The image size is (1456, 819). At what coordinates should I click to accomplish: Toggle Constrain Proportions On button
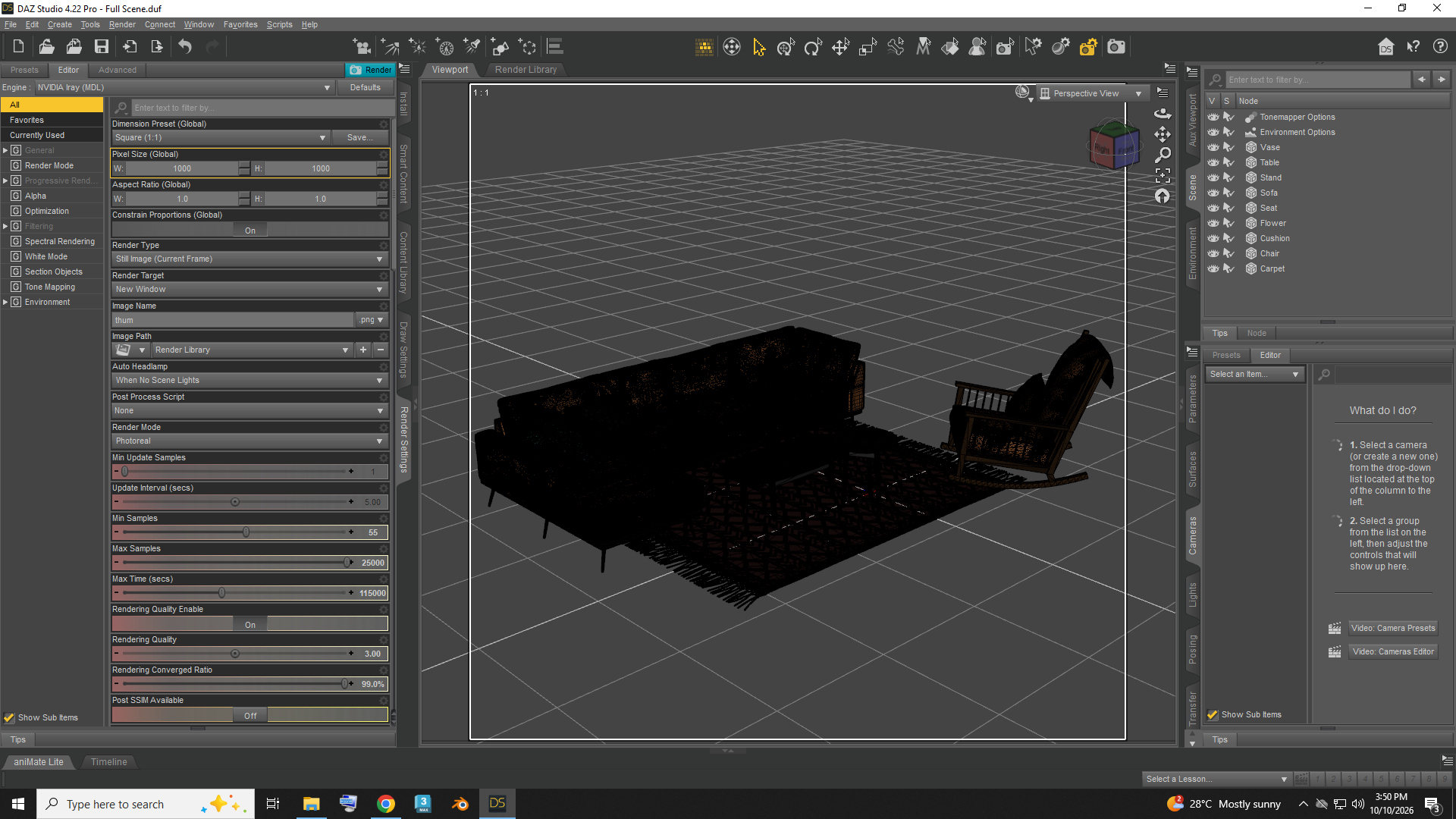[x=250, y=231]
